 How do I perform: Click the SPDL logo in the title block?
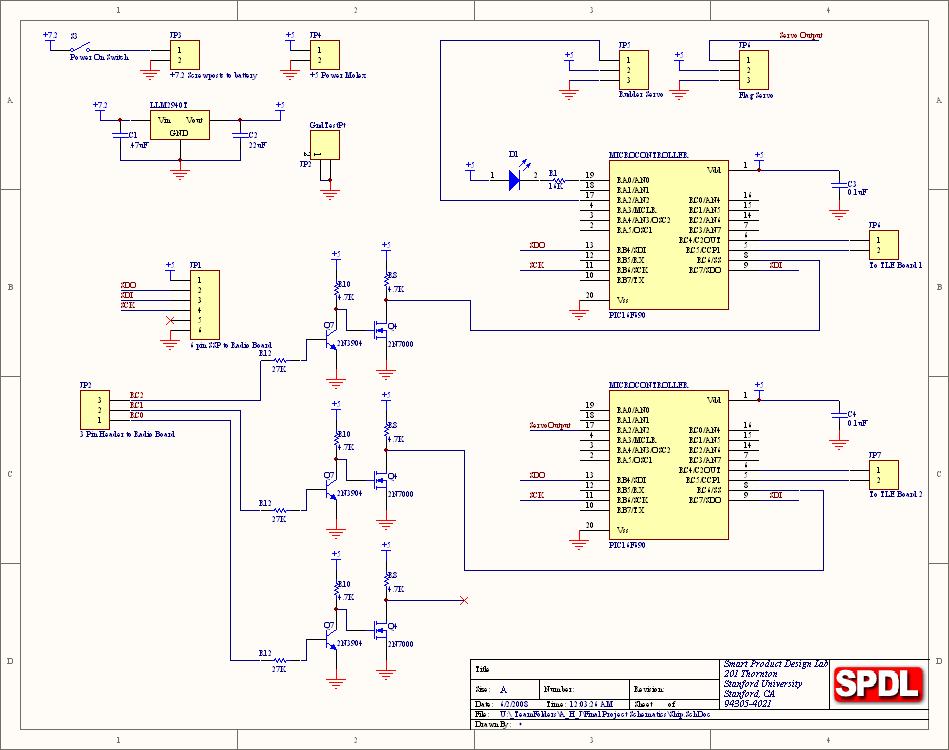(878, 684)
